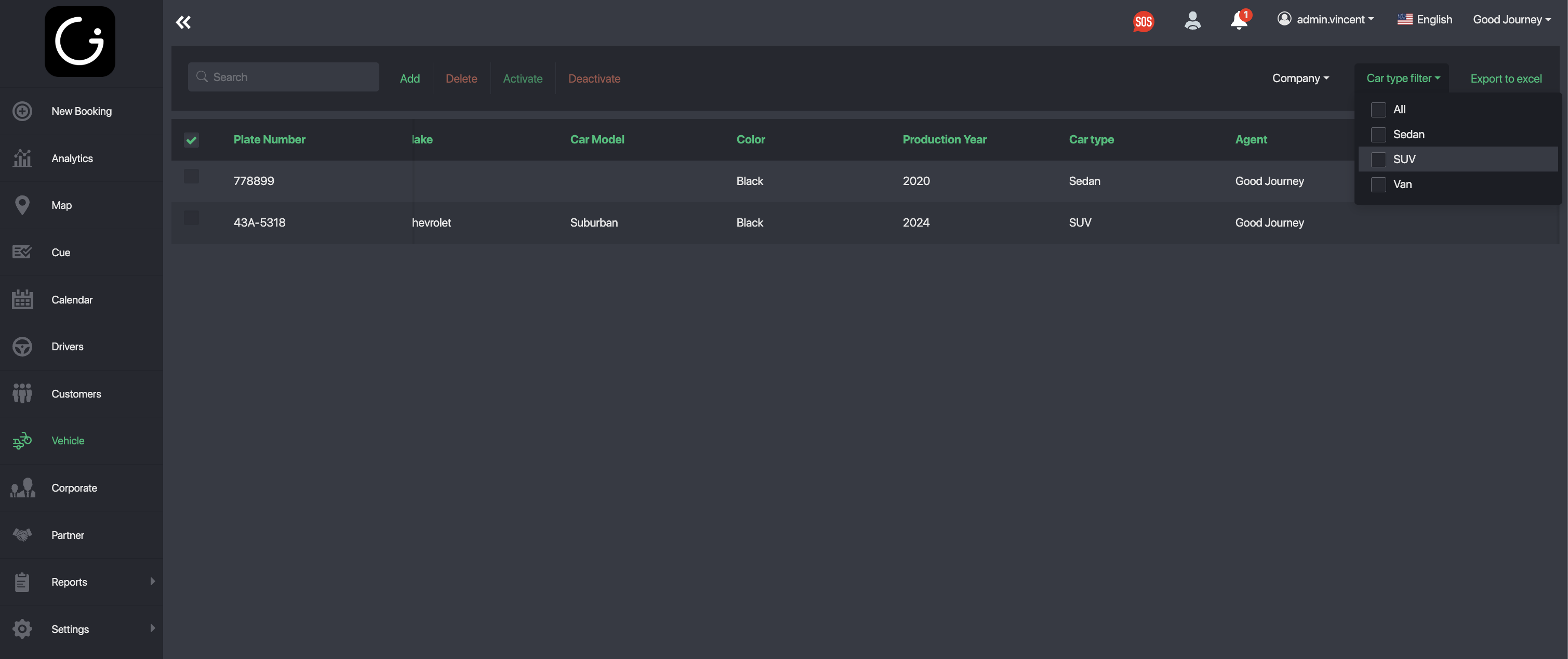The height and width of the screenshot is (659, 1568).
Task: Open Calendar sidebar icon
Action: click(22, 300)
